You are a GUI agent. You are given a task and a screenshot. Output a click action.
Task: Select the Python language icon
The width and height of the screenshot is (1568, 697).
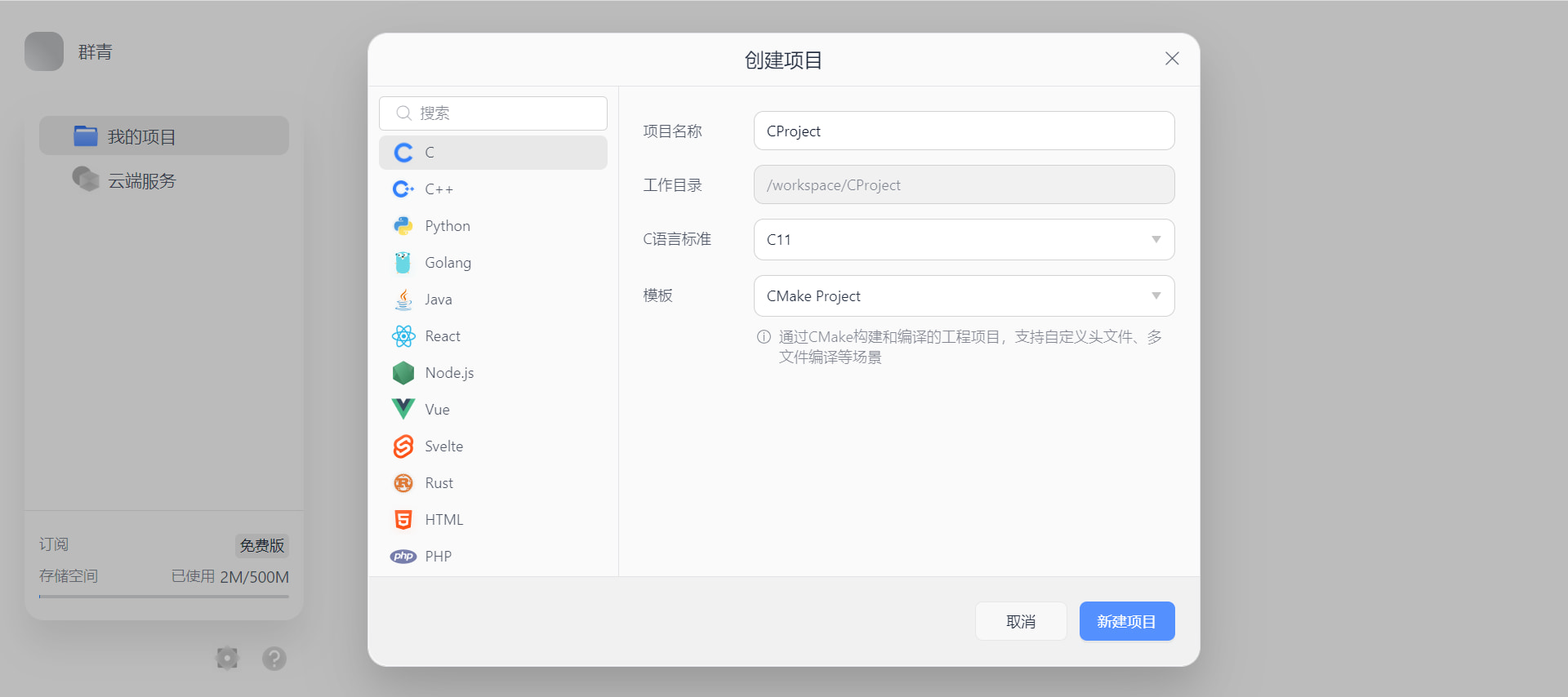tap(403, 226)
